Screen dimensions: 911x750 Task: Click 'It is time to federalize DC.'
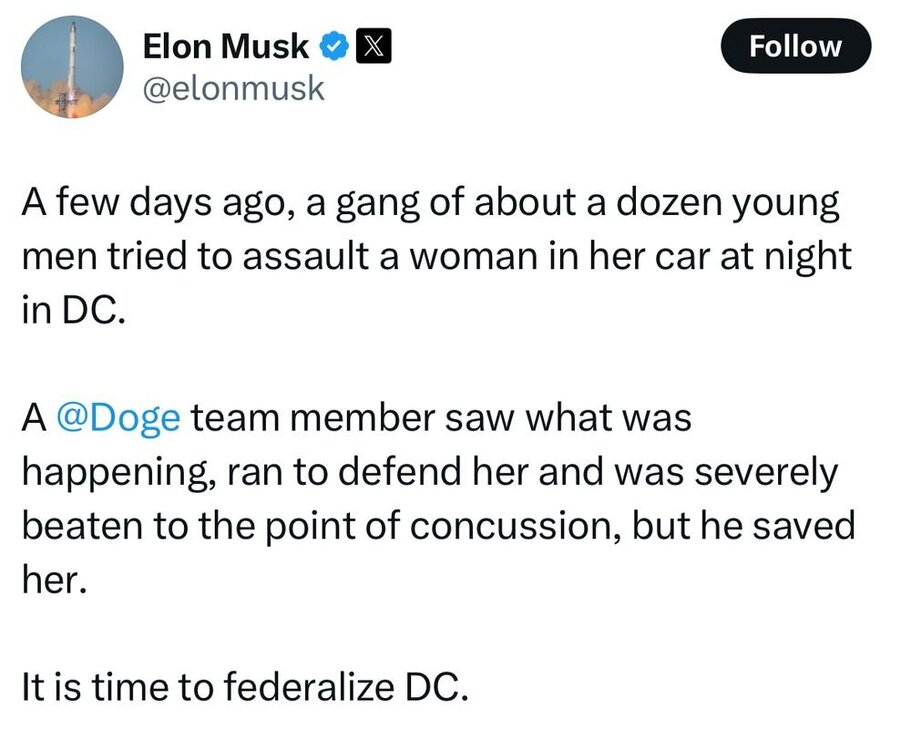click(244, 688)
